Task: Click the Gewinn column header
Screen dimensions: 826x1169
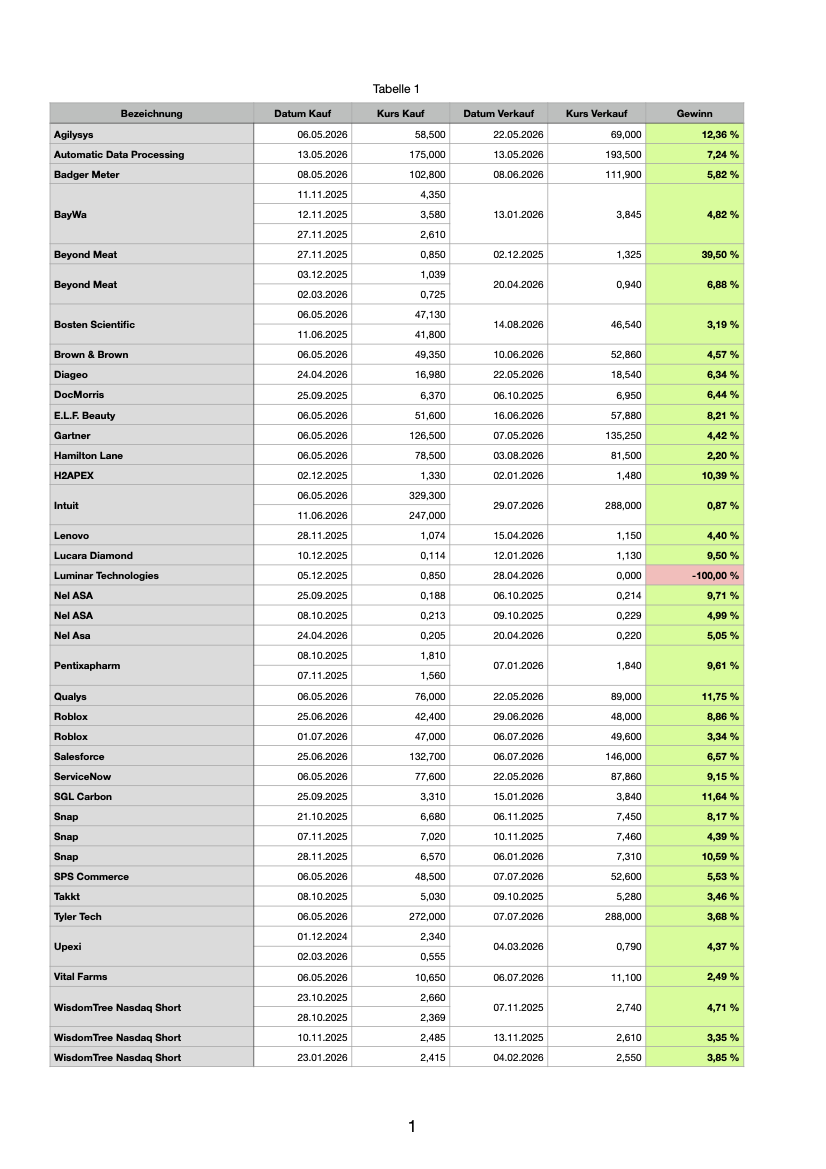Action: 694,113
